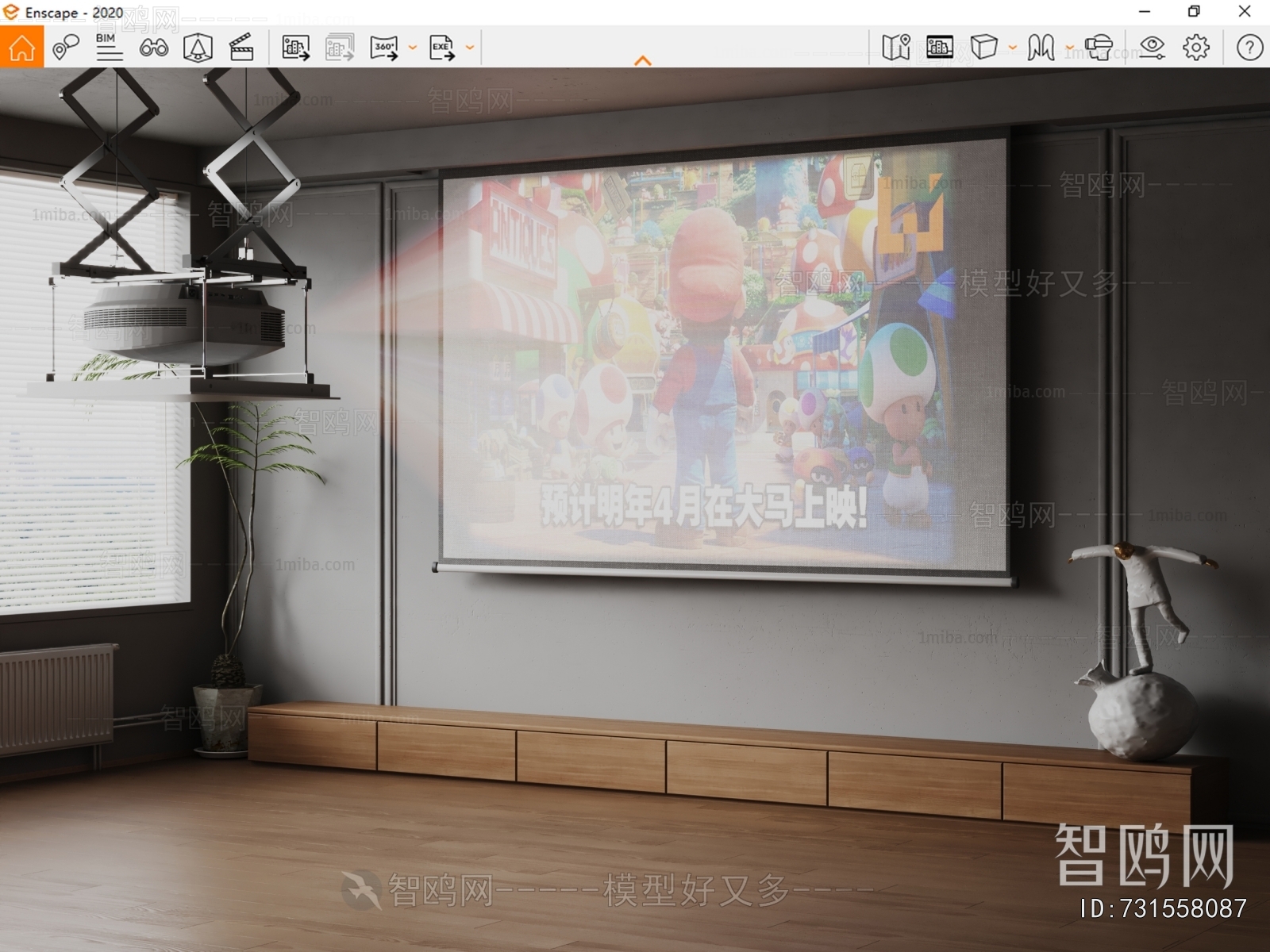The width and height of the screenshot is (1270, 952).
Task: Open Visual Settings eye icon
Action: tap(1152, 48)
